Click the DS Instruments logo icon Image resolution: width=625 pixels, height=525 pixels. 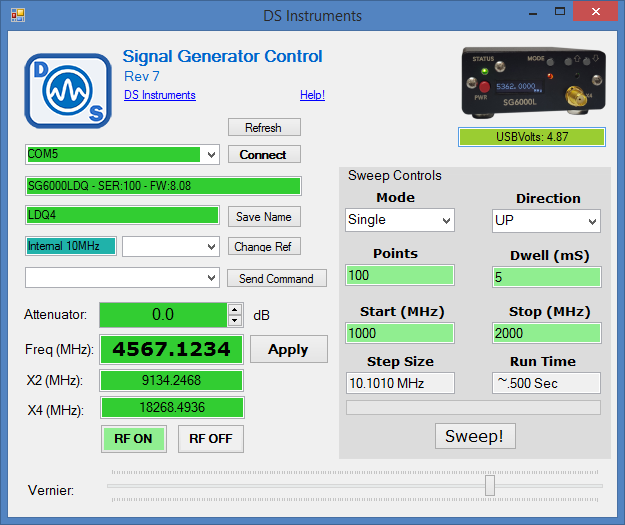(x=68, y=90)
